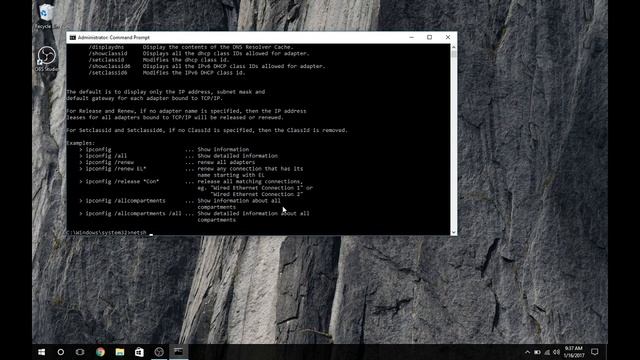Select the Command Prompt taskbar button
640x360 pixels.
coord(179,352)
